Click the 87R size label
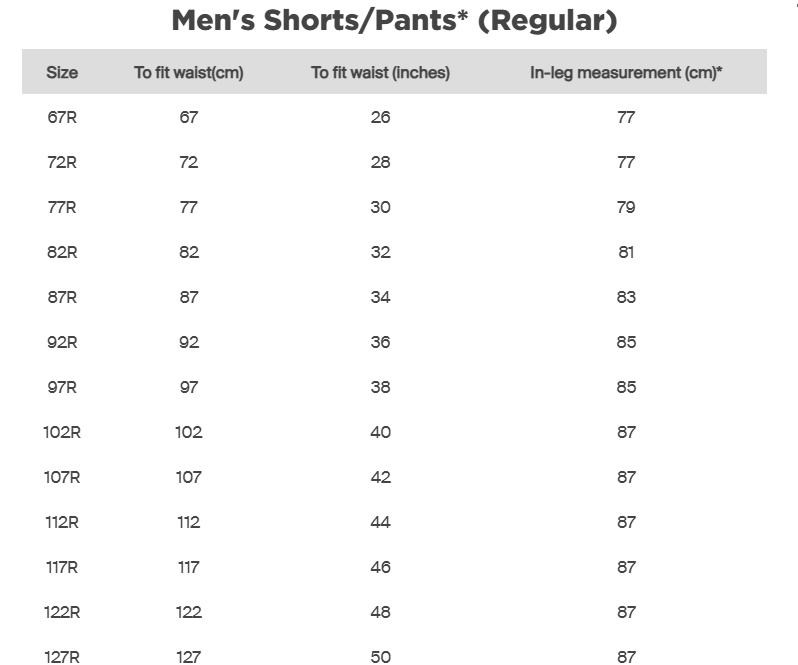Image resolution: width=798 pixels, height=665 pixels. [62, 297]
